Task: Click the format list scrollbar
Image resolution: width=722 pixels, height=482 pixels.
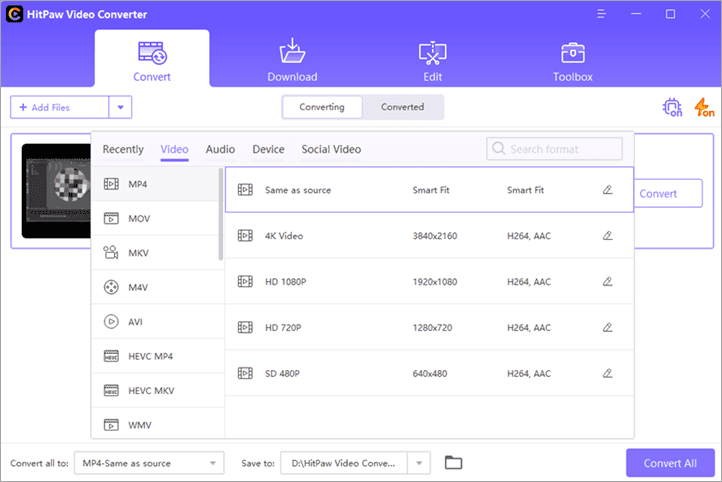Action: click(221, 215)
